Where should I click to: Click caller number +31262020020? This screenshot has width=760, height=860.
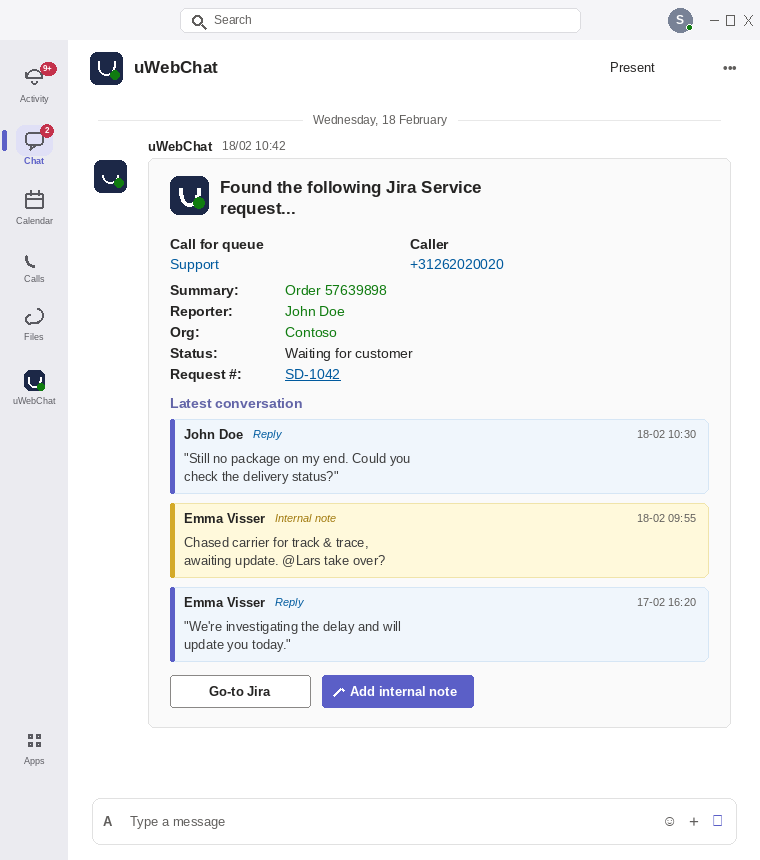coord(456,264)
